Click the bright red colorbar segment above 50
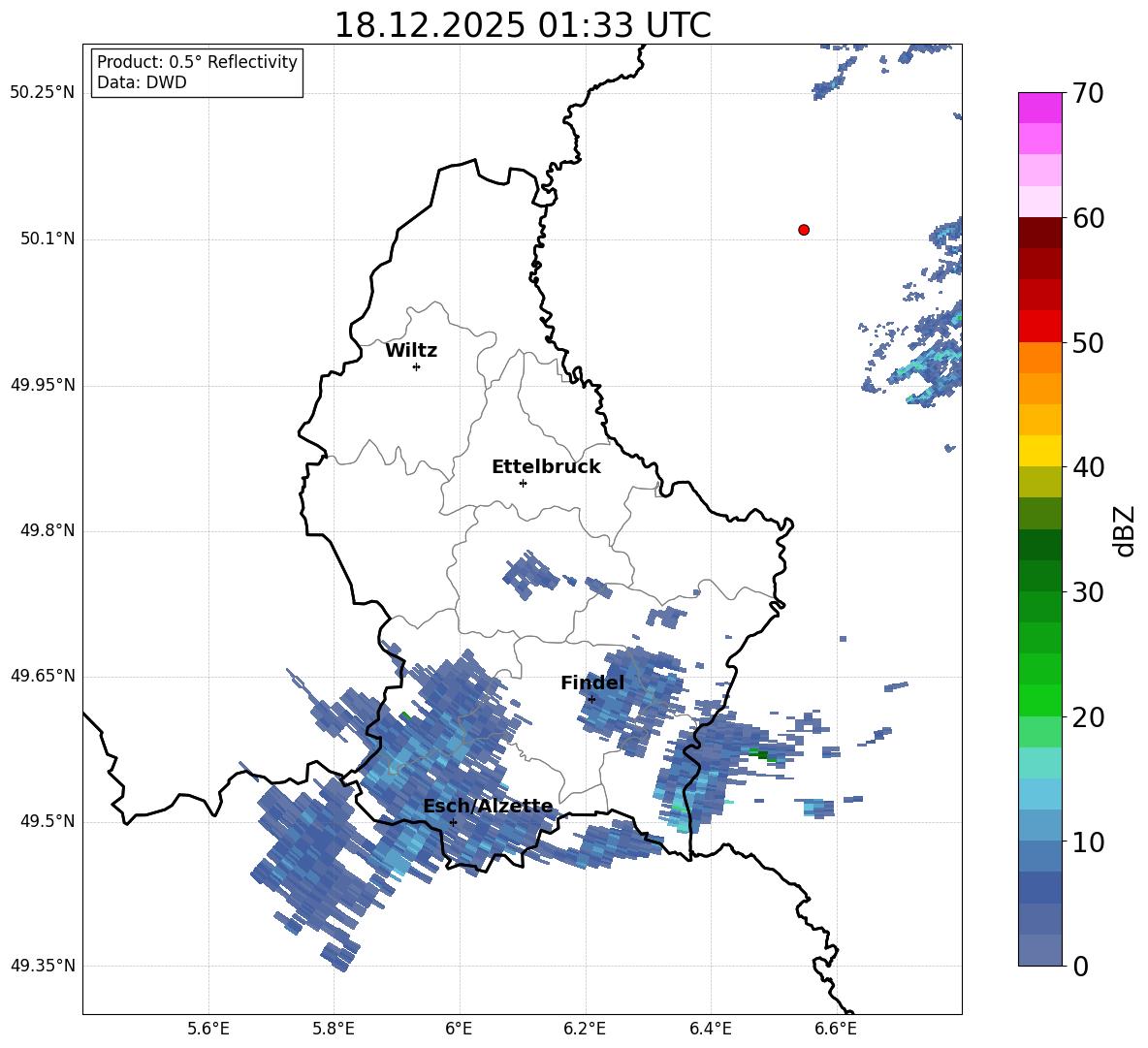Screen dimensions: 1148x1048 [1039, 327]
